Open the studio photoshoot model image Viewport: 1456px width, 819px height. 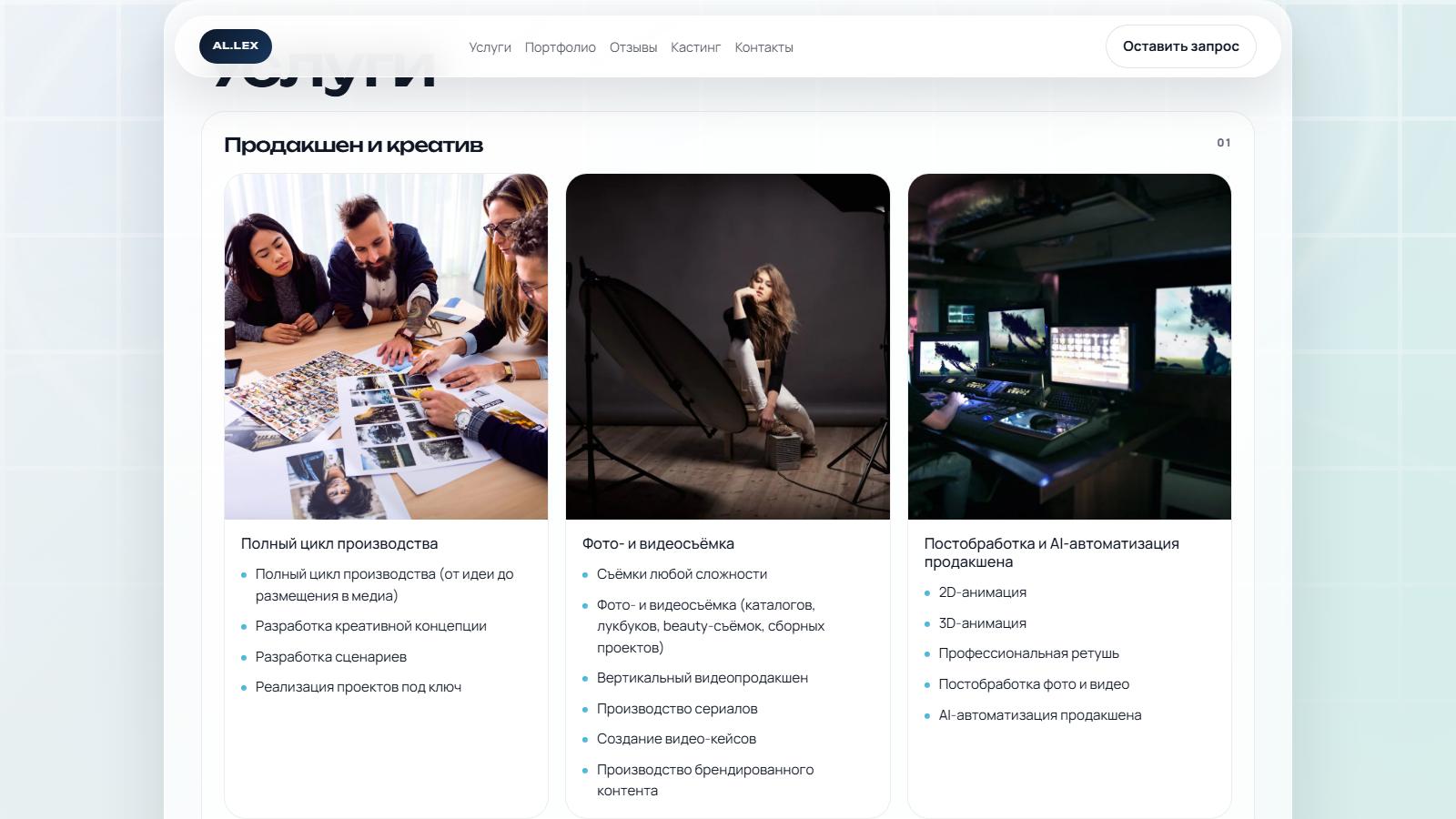(728, 347)
